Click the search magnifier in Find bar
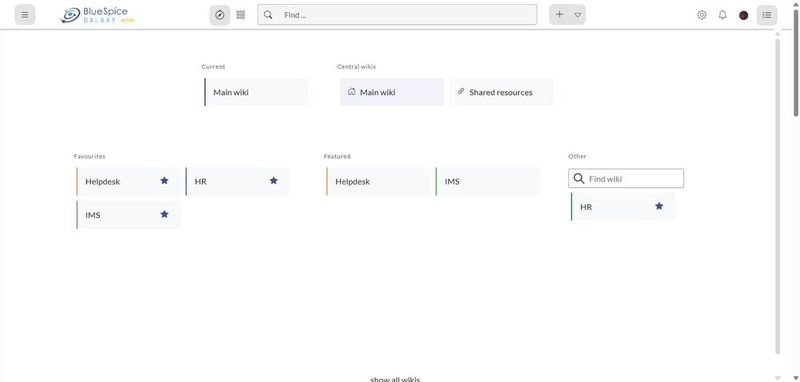The height and width of the screenshot is (382, 800). pos(268,15)
